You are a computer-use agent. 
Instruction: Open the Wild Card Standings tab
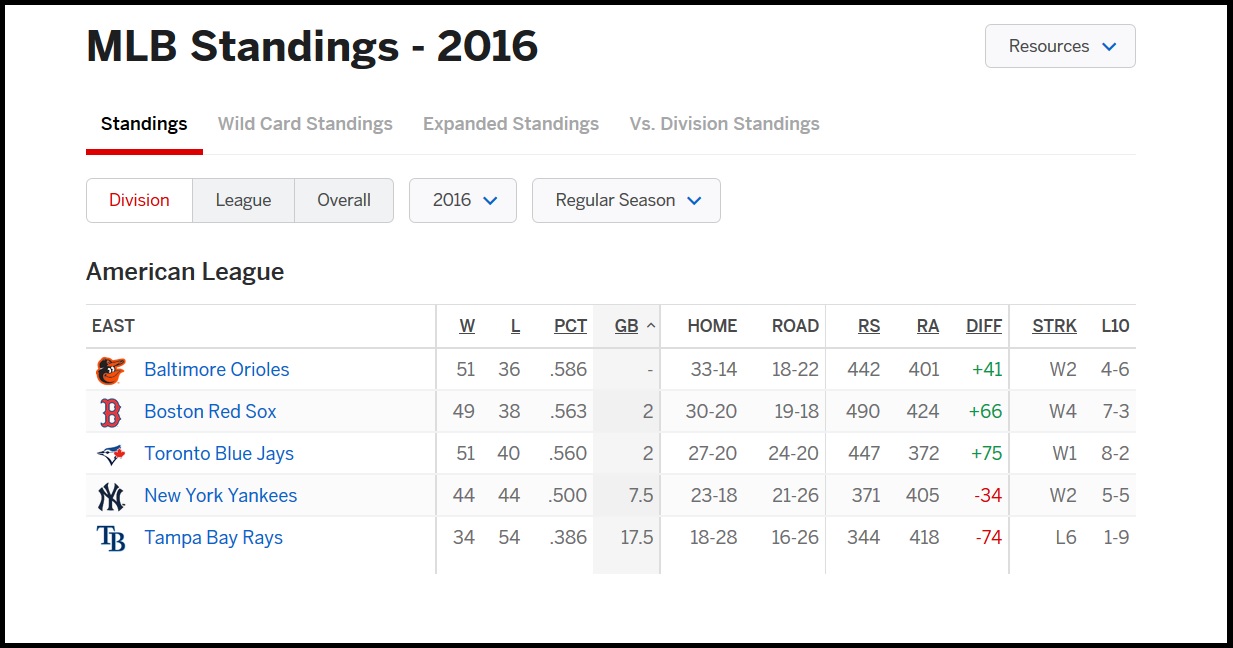[x=305, y=124]
